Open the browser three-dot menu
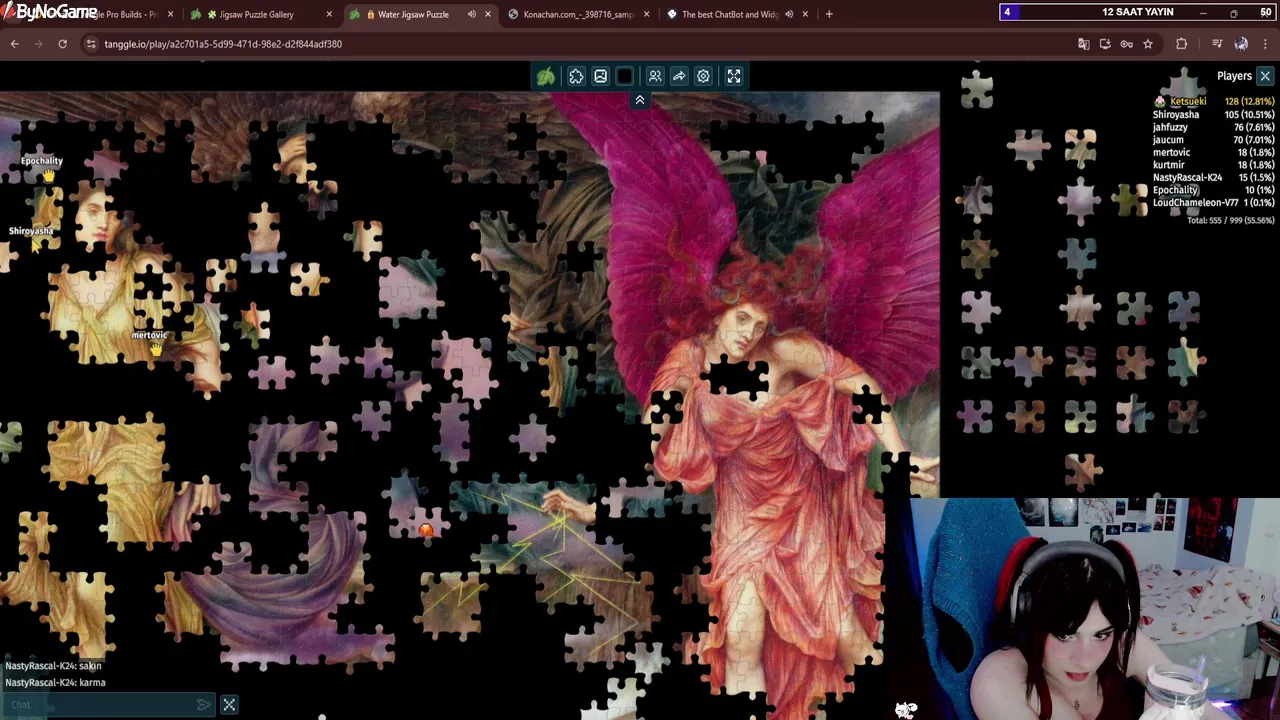Image resolution: width=1280 pixels, height=720 pixels. [1266, 44]
